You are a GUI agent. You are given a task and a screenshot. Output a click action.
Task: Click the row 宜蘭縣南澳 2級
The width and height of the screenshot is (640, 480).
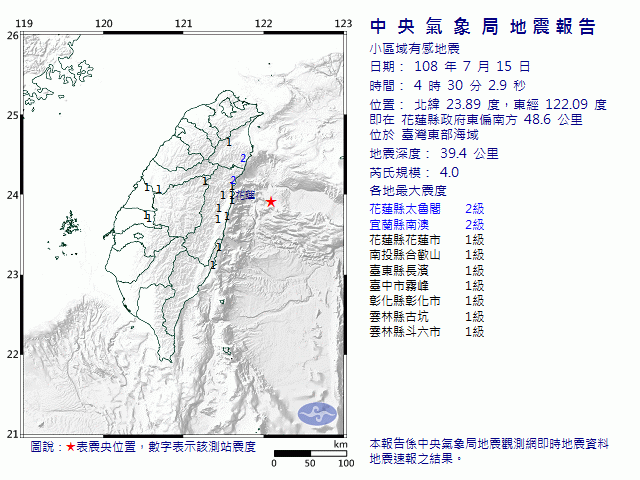pyautogui.click(x=427, y=224)
